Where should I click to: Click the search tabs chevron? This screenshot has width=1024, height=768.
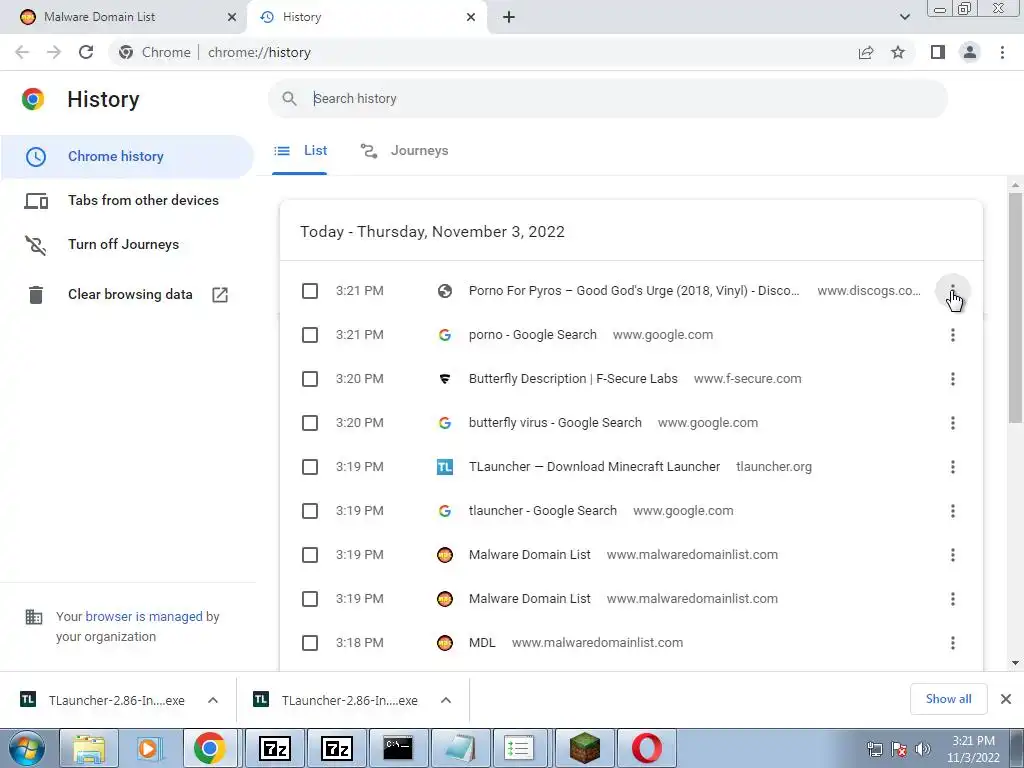[x=904, y=17]
